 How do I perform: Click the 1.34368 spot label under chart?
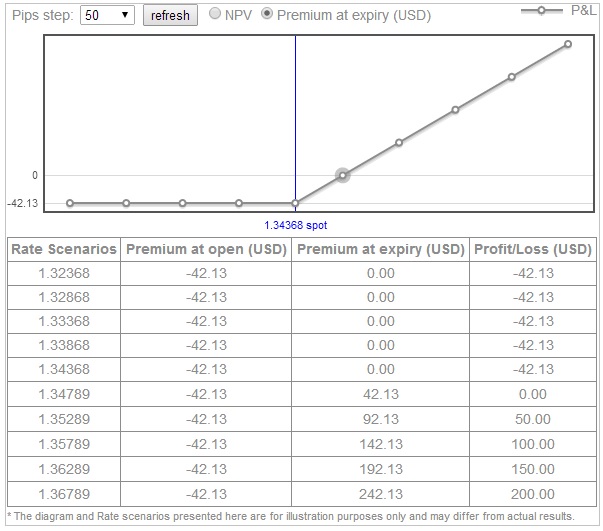click(x=296, y=226)
